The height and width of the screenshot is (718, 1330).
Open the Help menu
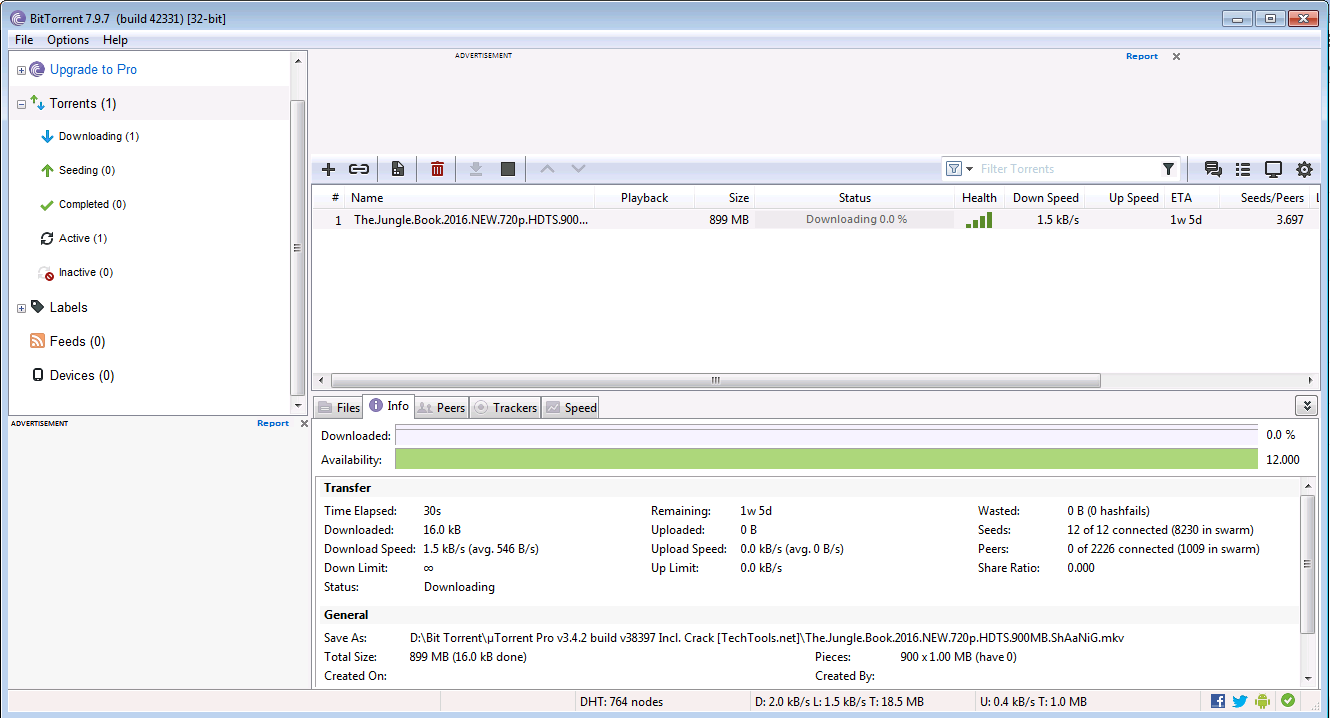click(x=115, y=40)
